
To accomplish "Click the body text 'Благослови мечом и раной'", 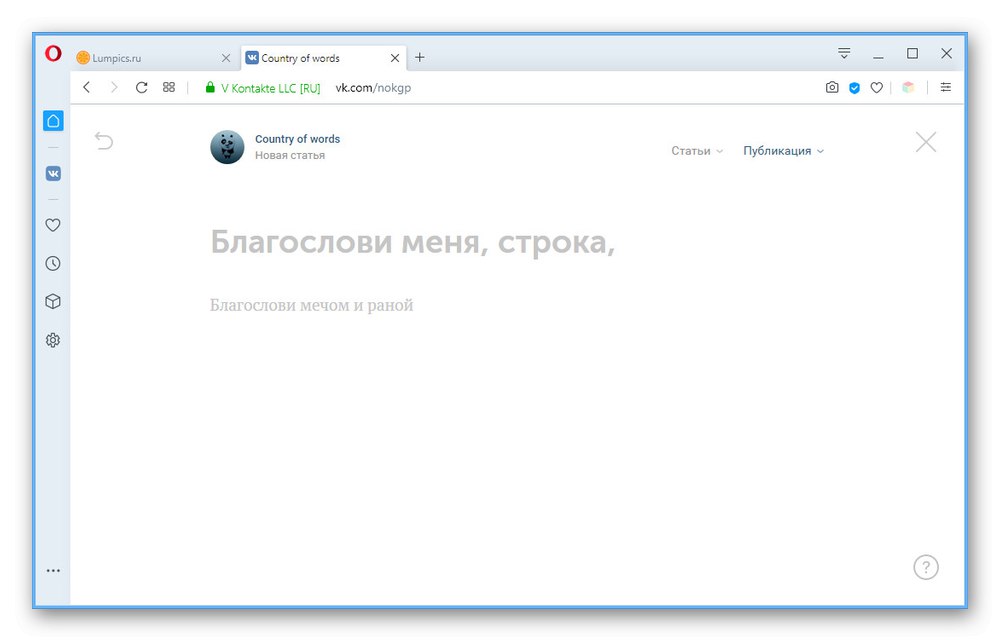I will (x=311, y=306).
